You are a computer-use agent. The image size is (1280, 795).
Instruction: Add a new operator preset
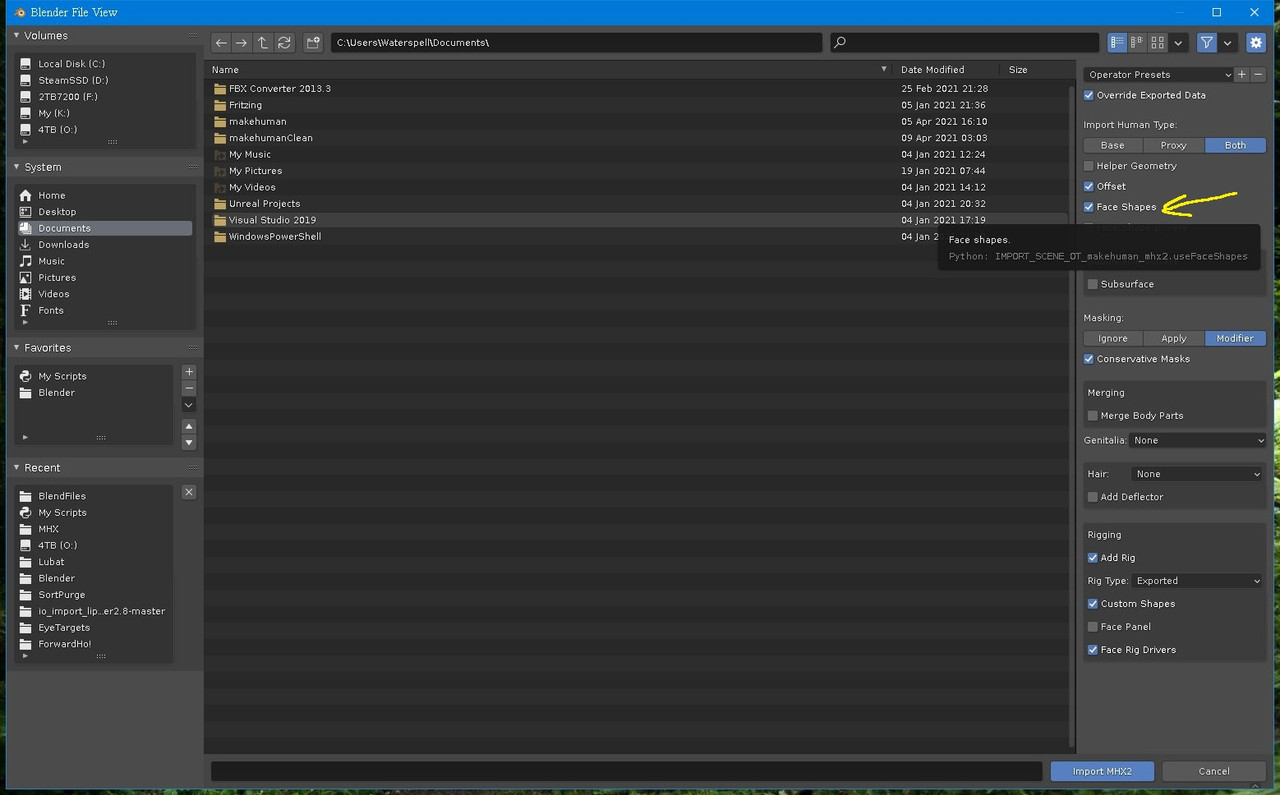click(x=1242, y=75)
